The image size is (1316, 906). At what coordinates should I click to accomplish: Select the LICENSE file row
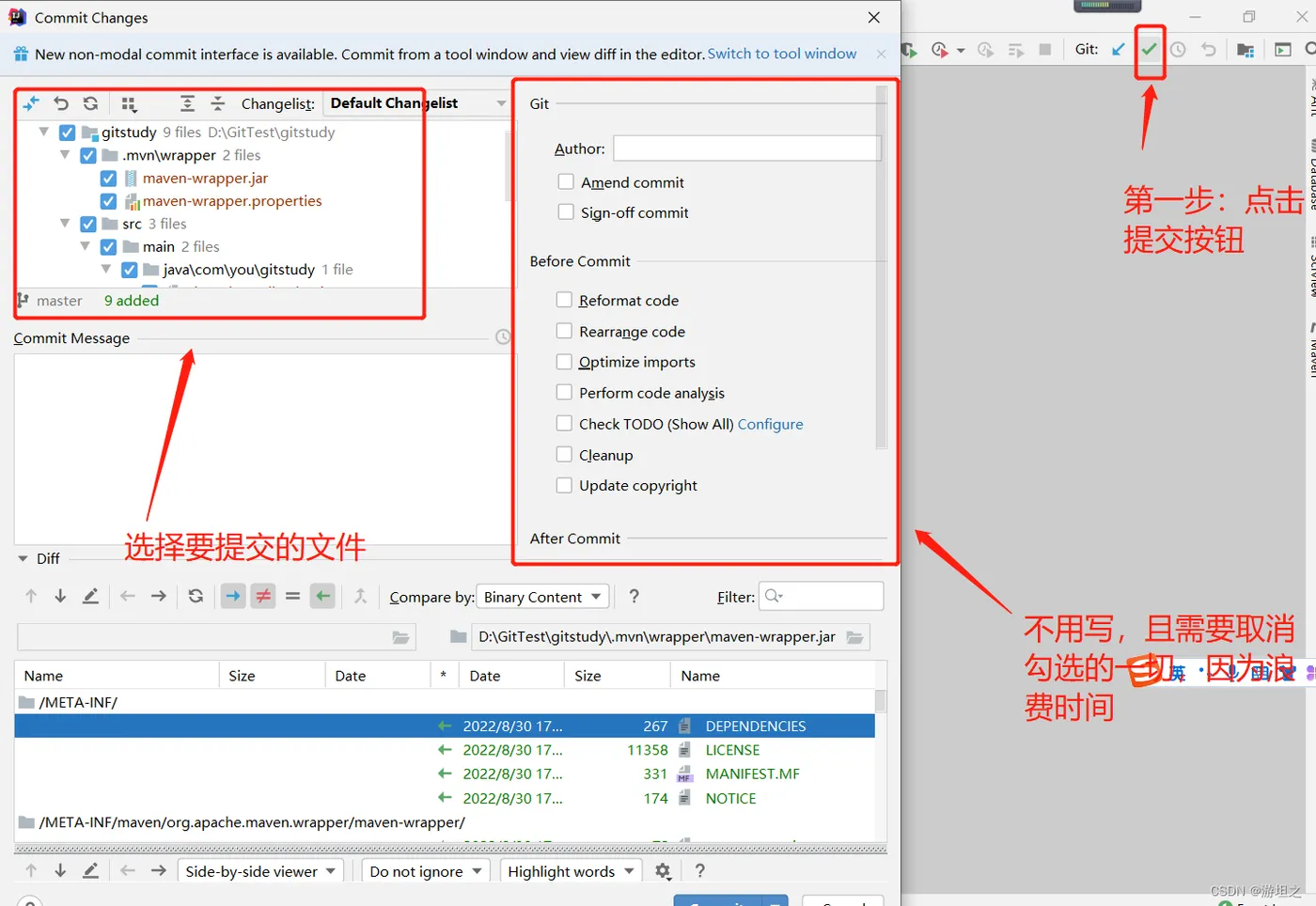445,750
